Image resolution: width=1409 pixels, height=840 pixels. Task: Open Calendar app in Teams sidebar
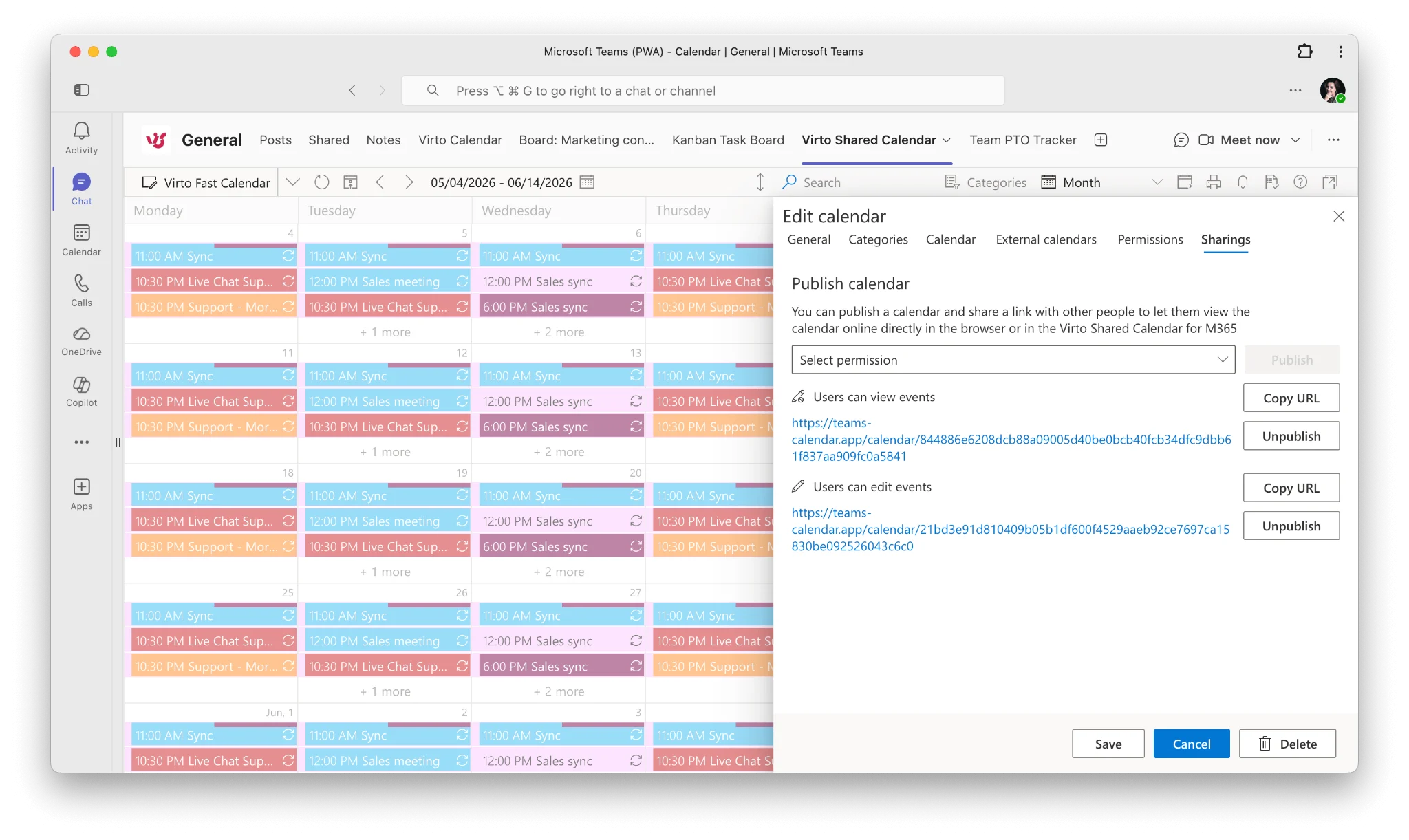(81, 240)
